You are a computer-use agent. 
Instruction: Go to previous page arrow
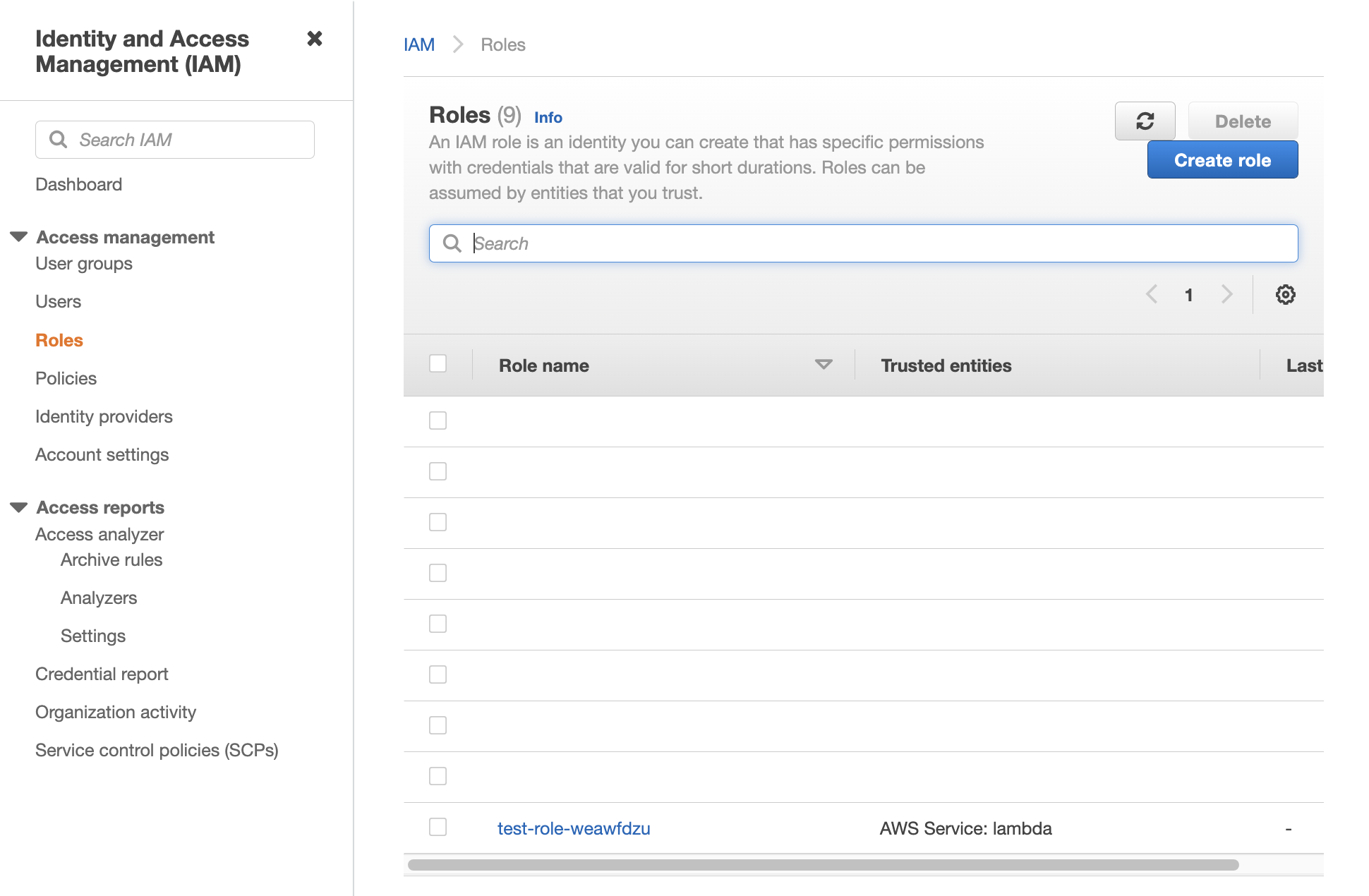(1152, 295)
